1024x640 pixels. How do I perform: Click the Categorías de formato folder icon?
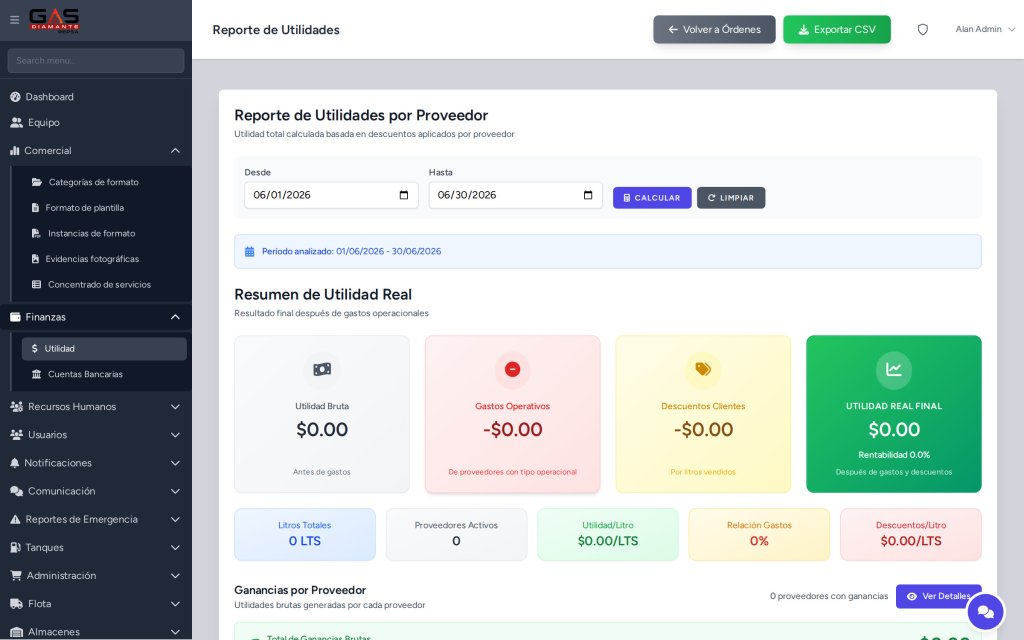[37, 182]
